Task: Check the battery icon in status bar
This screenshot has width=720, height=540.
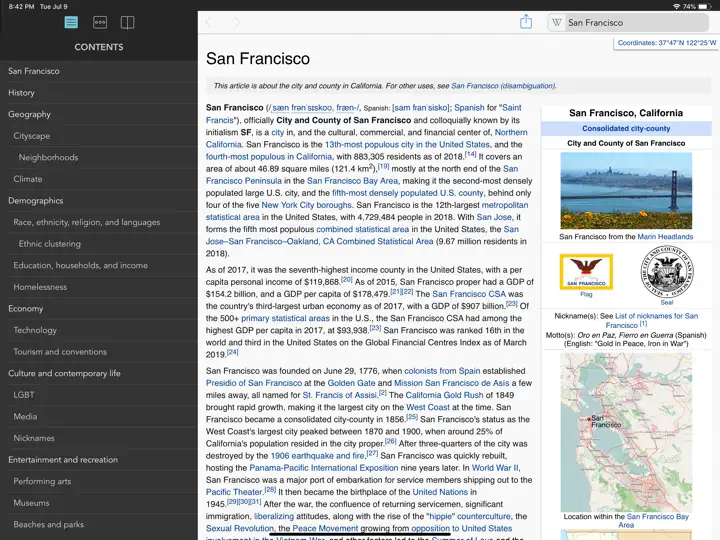Action: 705,6
